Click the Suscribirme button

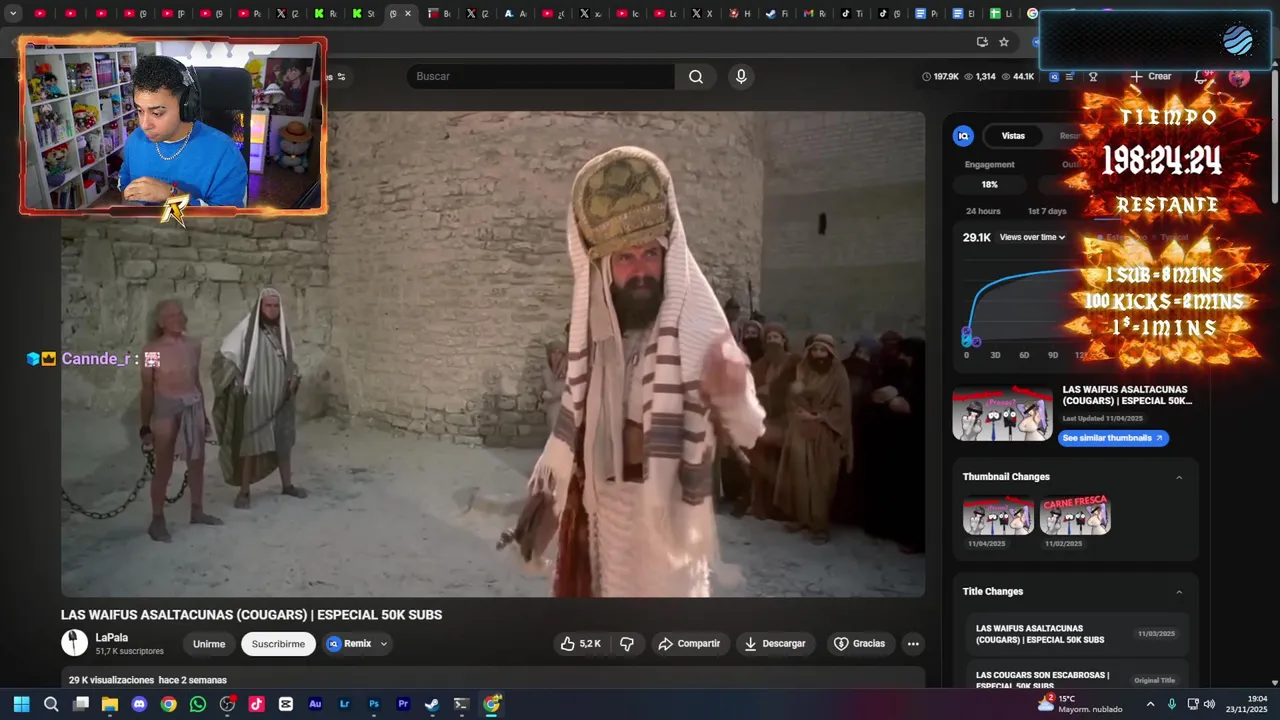(278, 644)
